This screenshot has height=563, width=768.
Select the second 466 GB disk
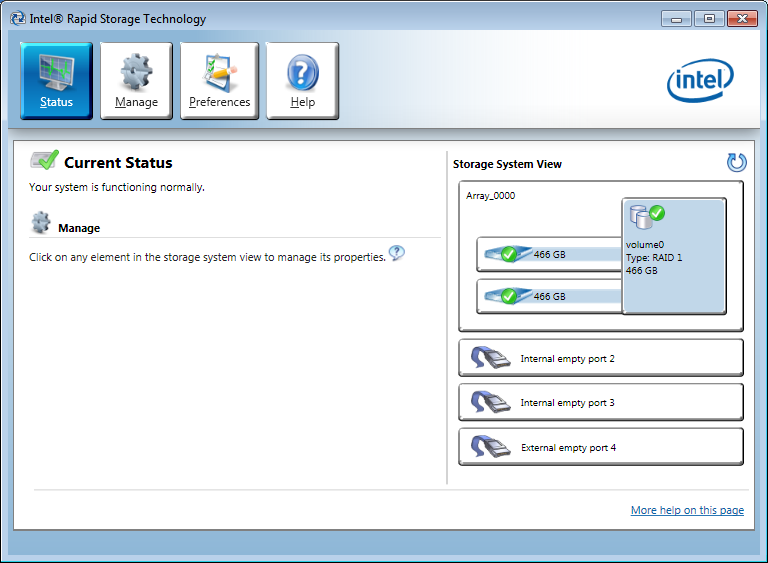(x=549, y=296)
